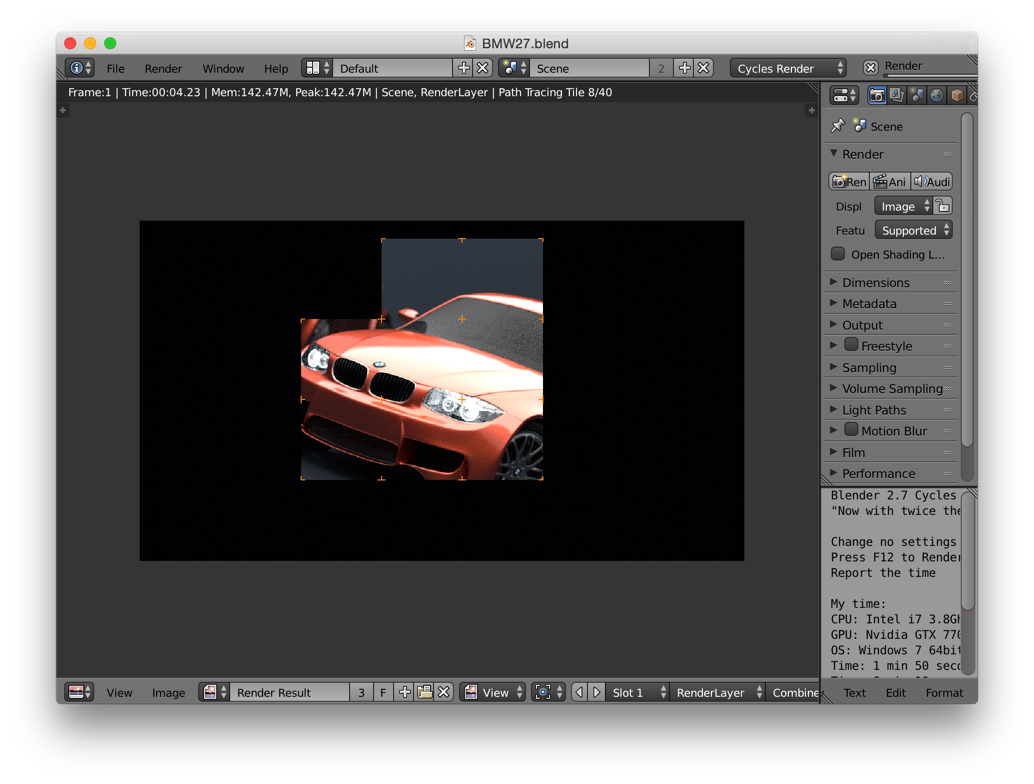Toggle fake user F button
The width and height of the screenshot is (1034, 784).
coord(383,692)
